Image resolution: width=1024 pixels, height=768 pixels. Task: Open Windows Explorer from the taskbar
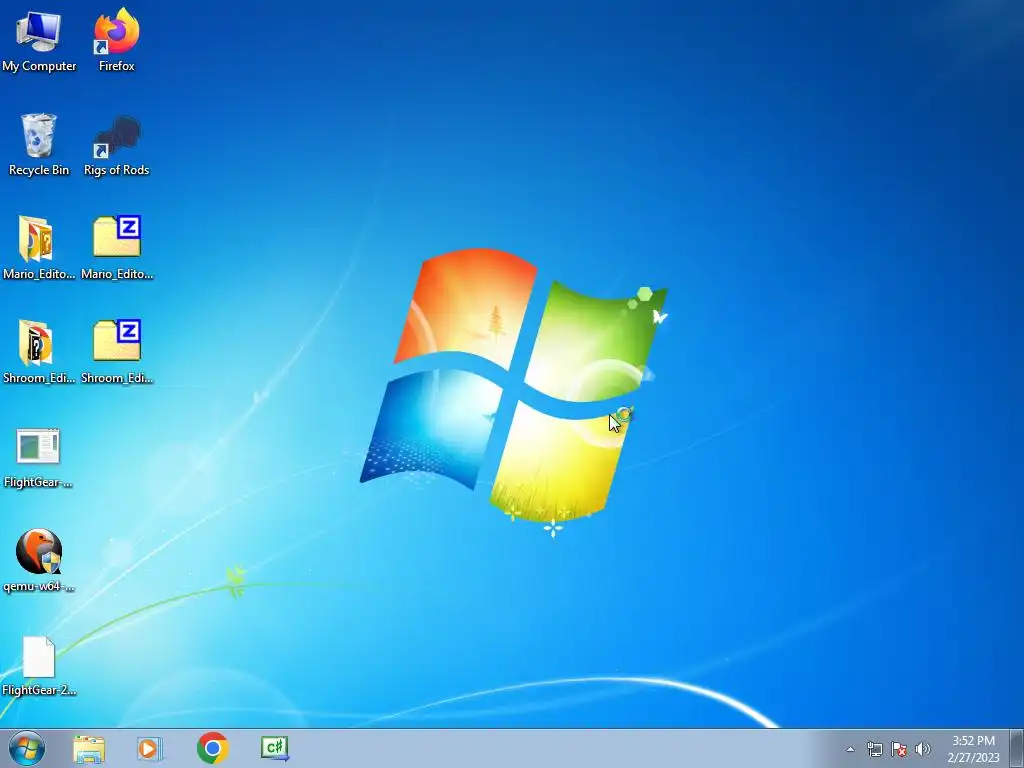(89, 749)
